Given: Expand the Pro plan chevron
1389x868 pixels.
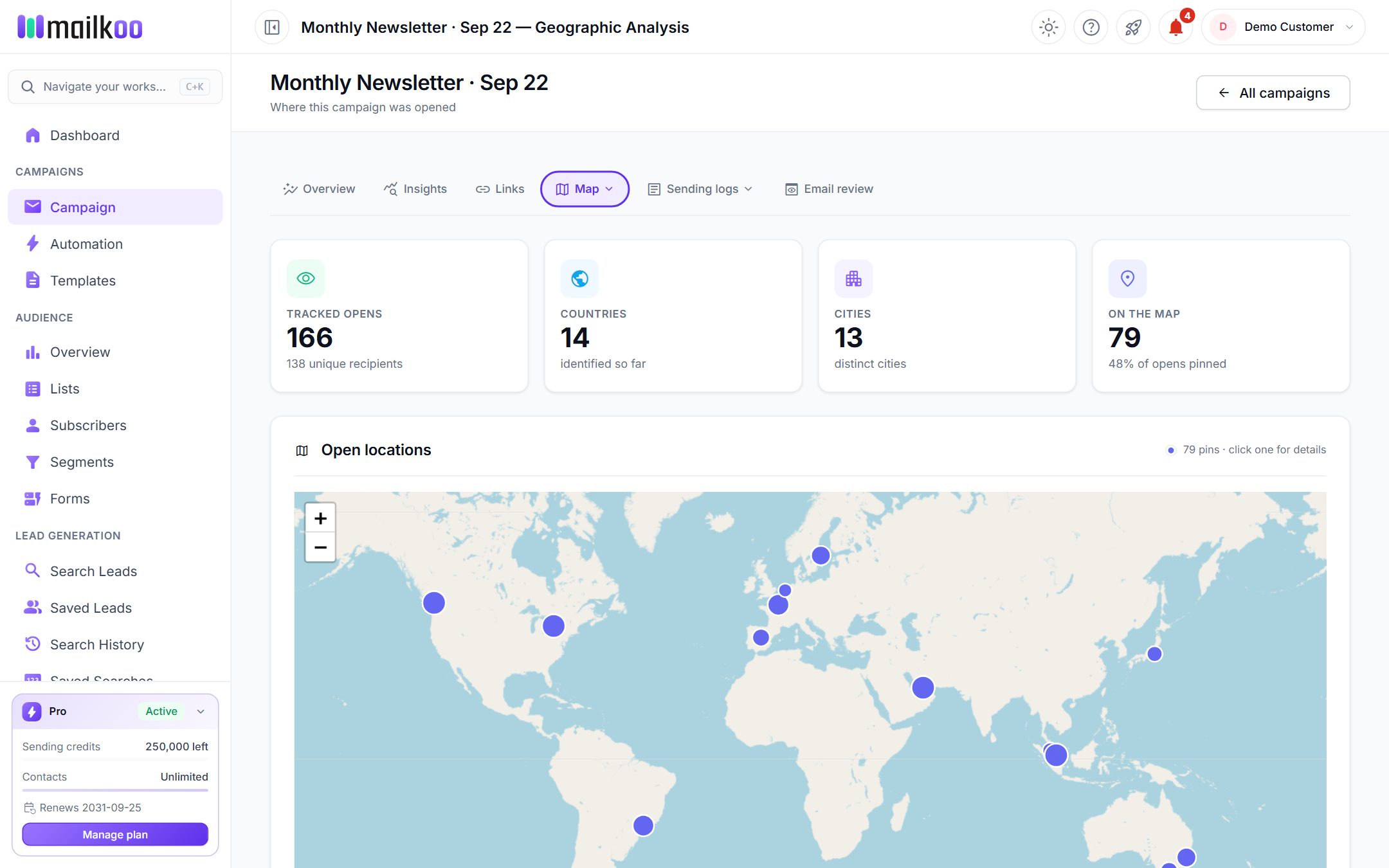Looking at the screenshot, I should pyautogui.click(x=201, y=711).
